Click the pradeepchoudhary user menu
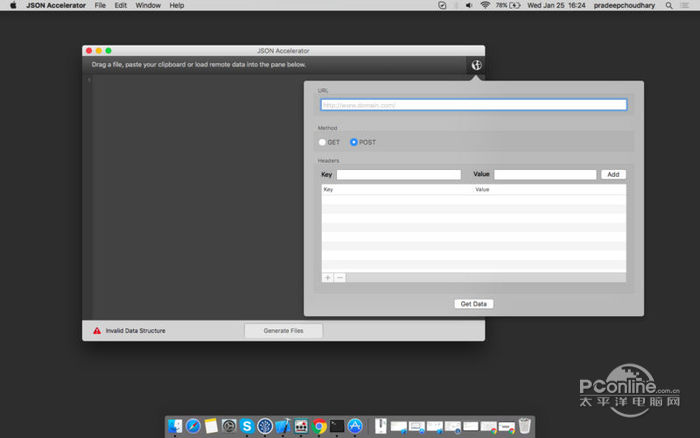Image resolution: width=700 pixels, height=438 pixels. click(624, 5)
